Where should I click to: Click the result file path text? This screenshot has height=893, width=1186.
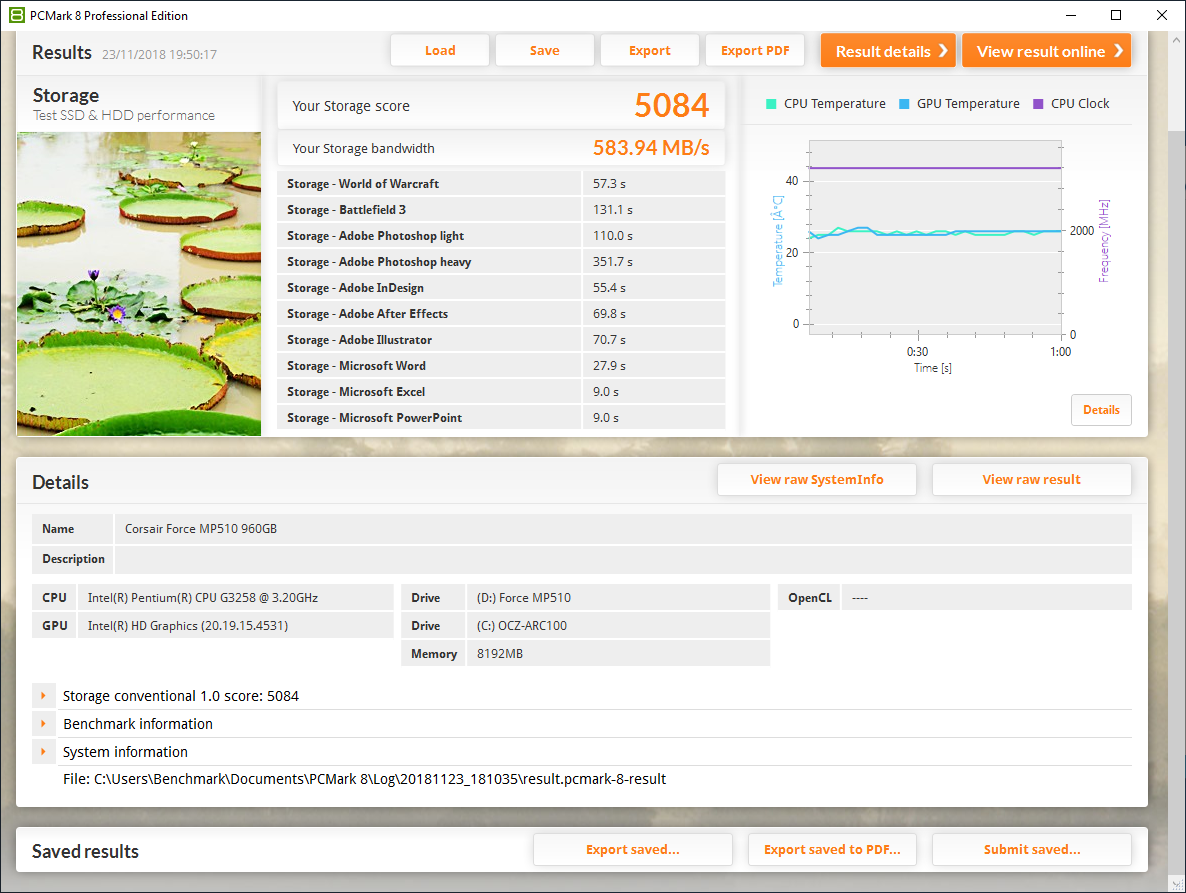click(x=365, y=779)
